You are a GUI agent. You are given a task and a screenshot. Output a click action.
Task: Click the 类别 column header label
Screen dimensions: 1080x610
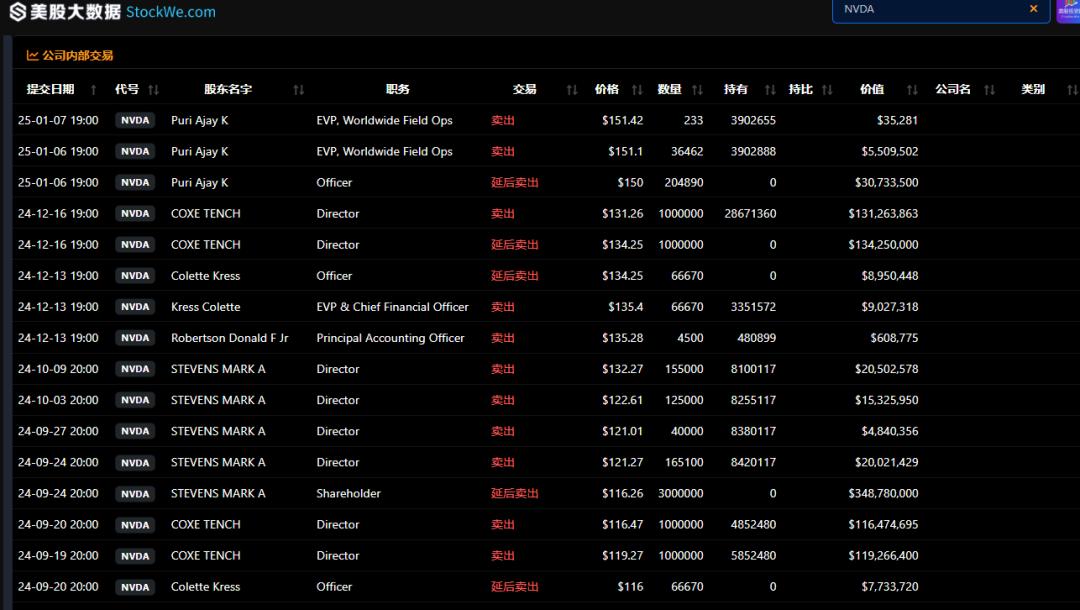point(1033,89)
